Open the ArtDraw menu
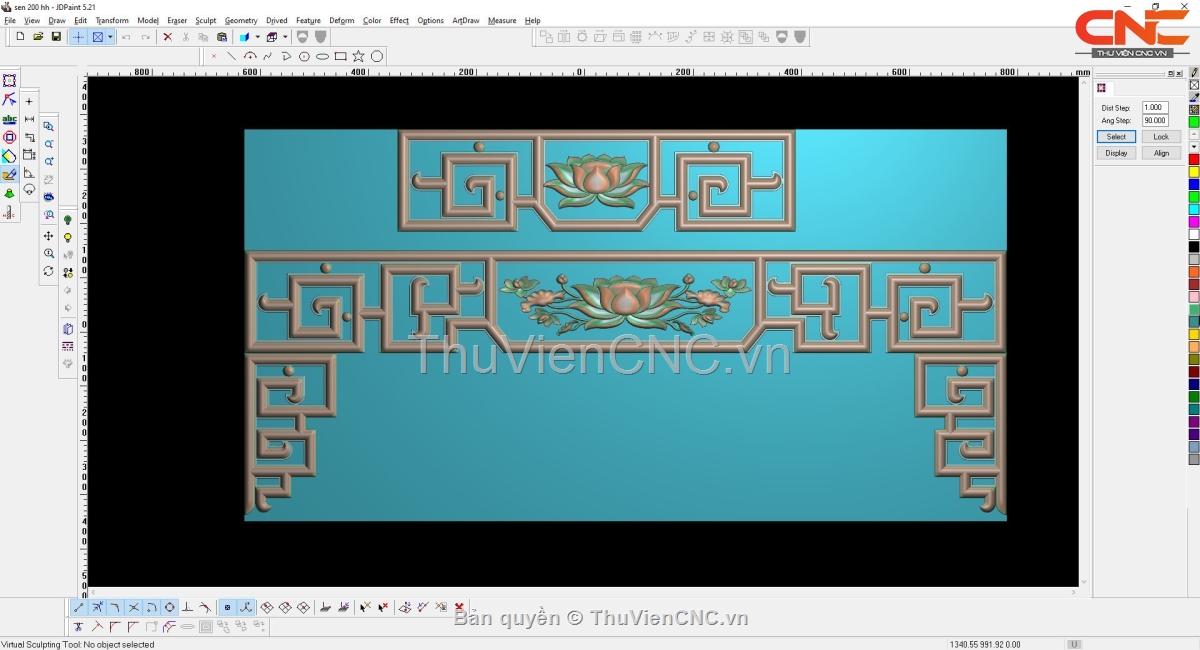 click(x=465, y=20)
